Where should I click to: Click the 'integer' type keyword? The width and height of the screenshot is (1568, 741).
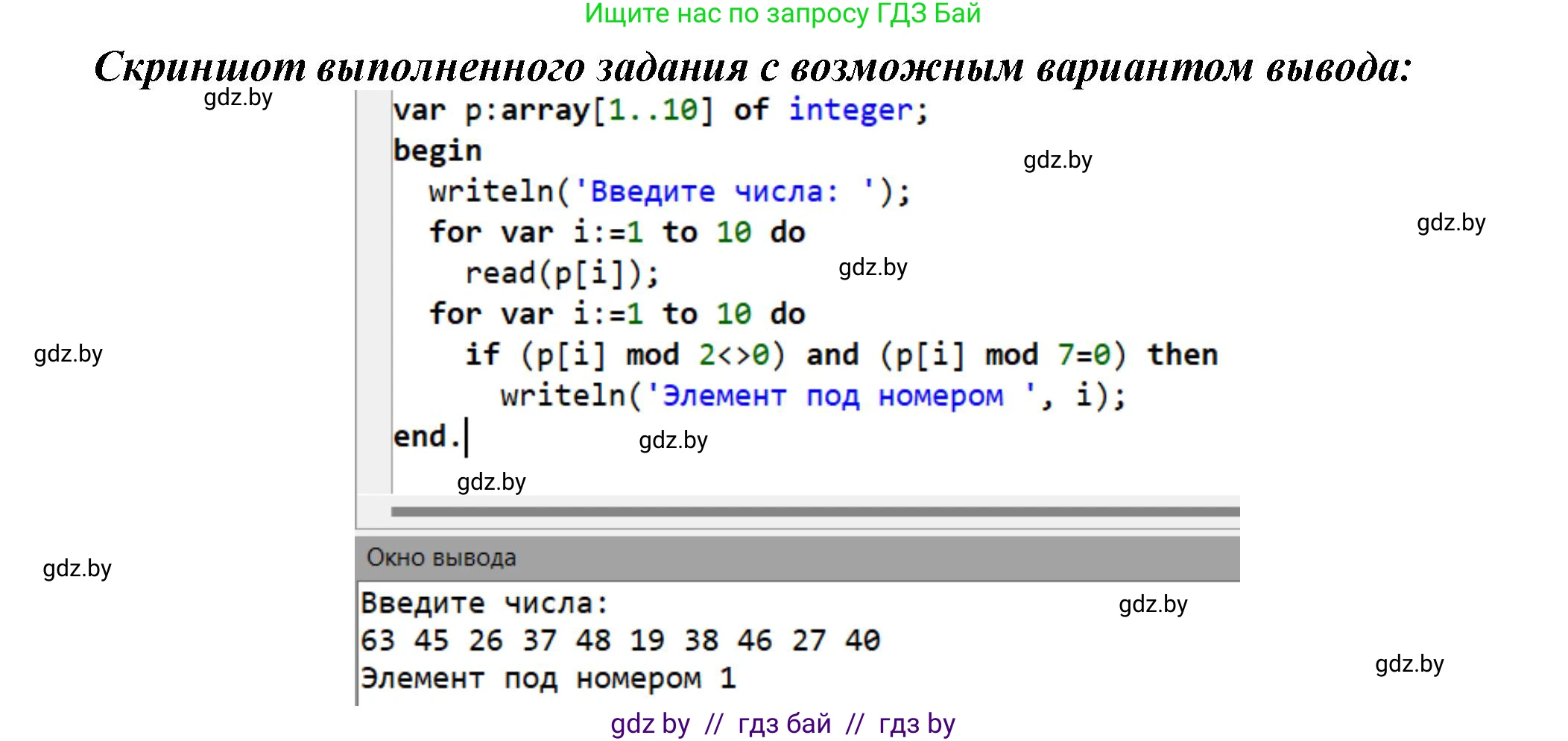(x=850, y=110)
